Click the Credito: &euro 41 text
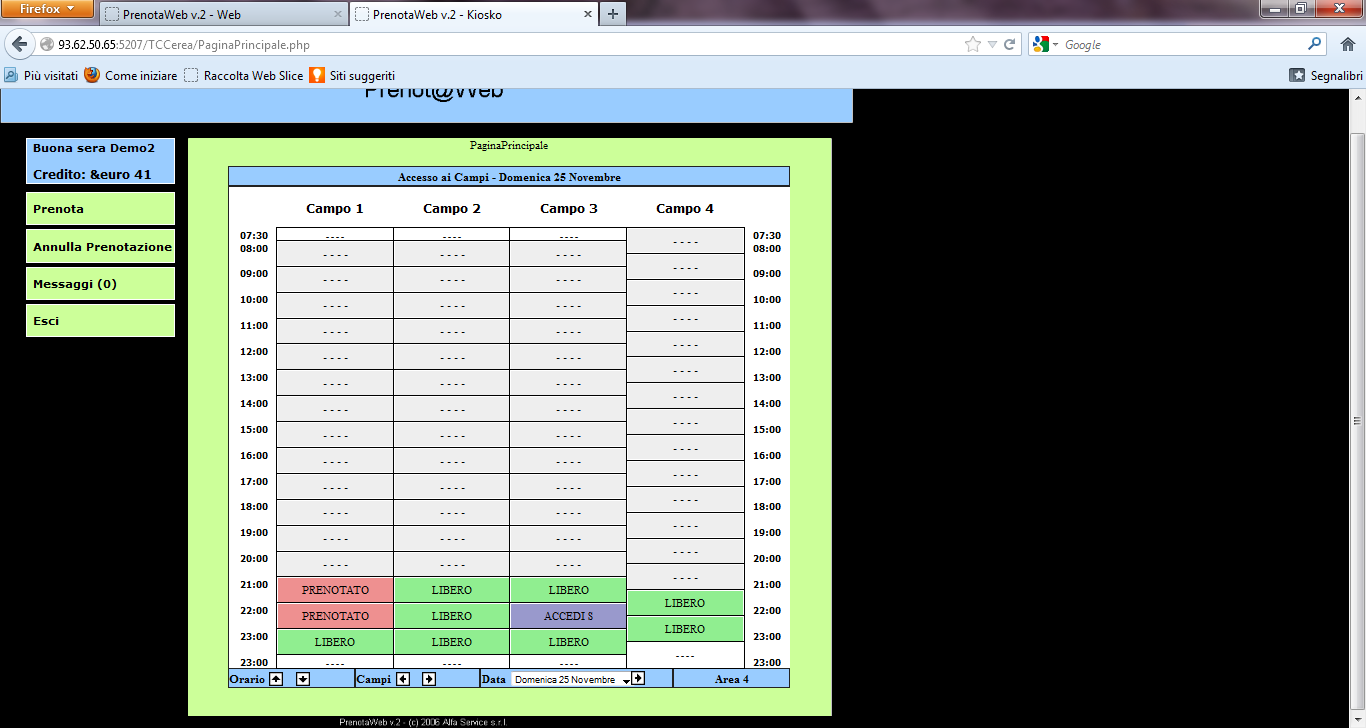The height and width of the screenshot is (728, 1366). coord(92,174)
